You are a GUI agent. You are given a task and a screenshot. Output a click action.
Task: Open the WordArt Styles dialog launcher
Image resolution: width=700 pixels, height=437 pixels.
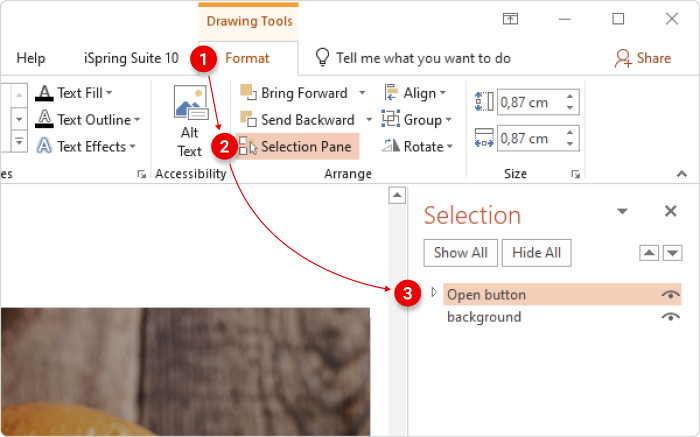tap(142, 174)
